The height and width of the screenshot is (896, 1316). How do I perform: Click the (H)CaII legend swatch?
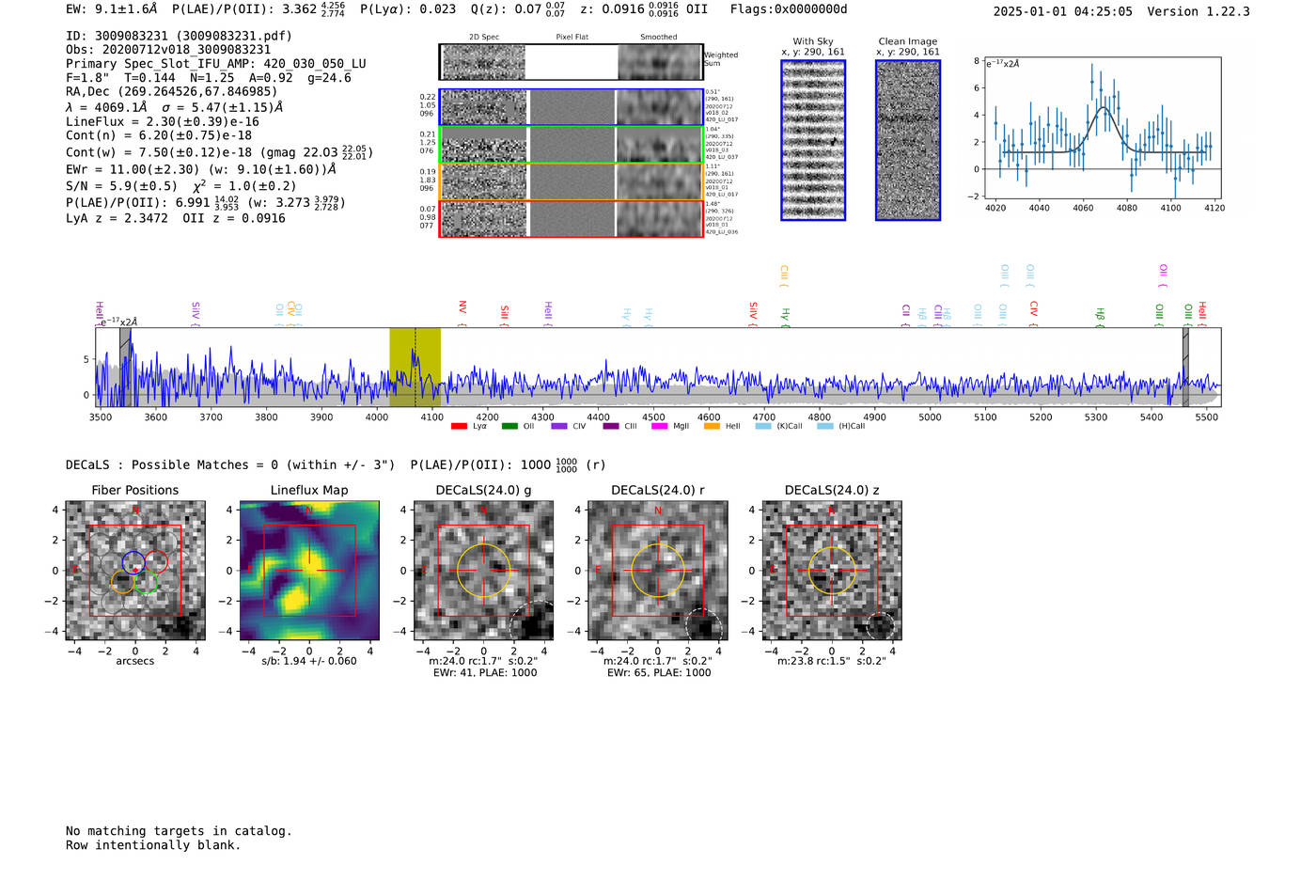(x=824, y=426)
